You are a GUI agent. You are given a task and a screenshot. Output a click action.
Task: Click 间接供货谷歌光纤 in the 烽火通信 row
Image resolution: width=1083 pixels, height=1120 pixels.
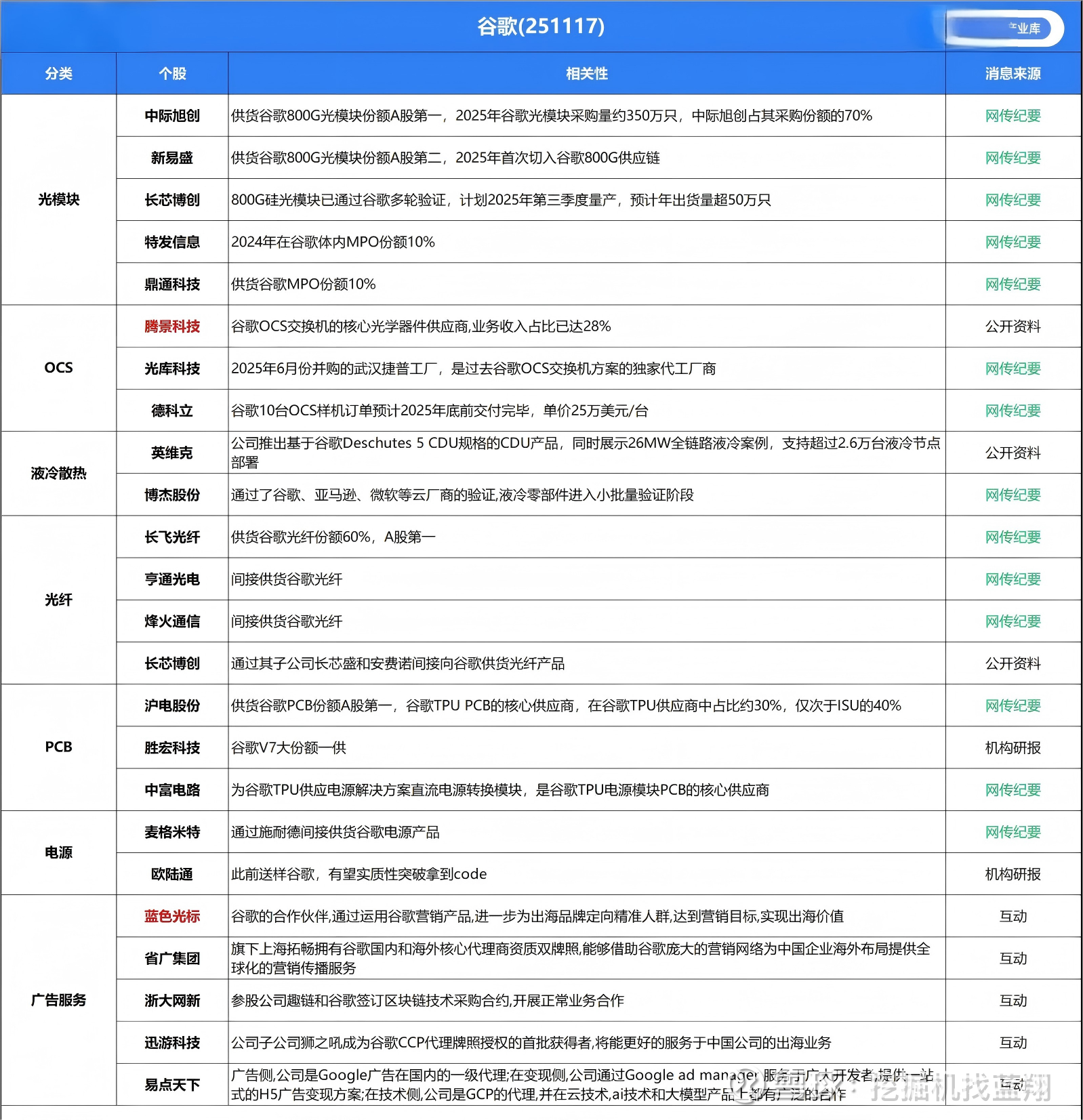[x=287, y=621]
